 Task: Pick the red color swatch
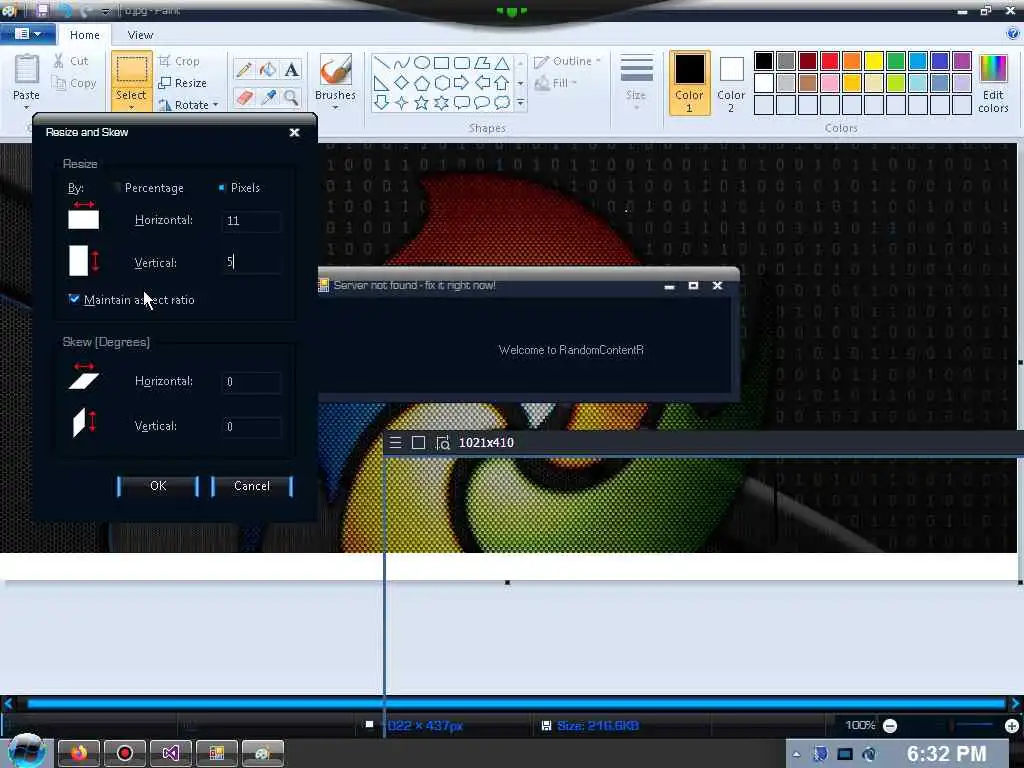coord(830,61)
